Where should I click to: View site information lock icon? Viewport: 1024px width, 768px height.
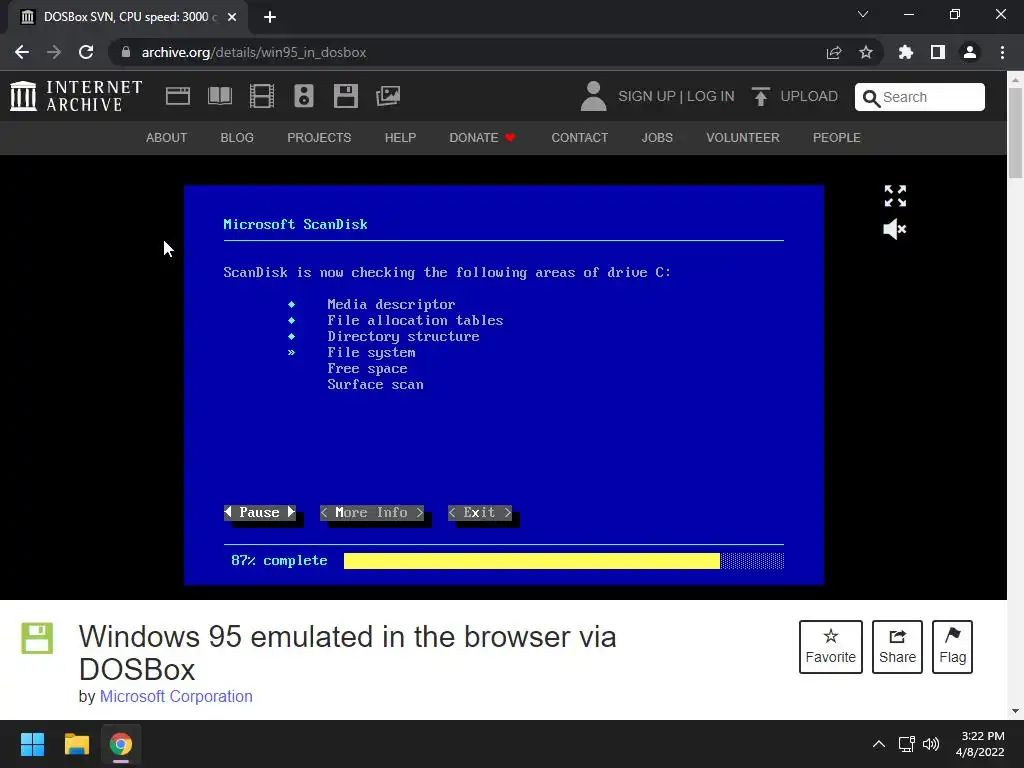coord(126,52)
